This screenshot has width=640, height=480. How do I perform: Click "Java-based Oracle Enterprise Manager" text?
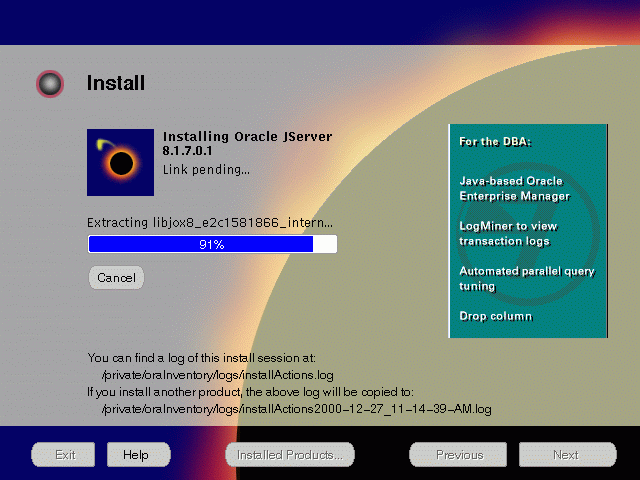514,189
